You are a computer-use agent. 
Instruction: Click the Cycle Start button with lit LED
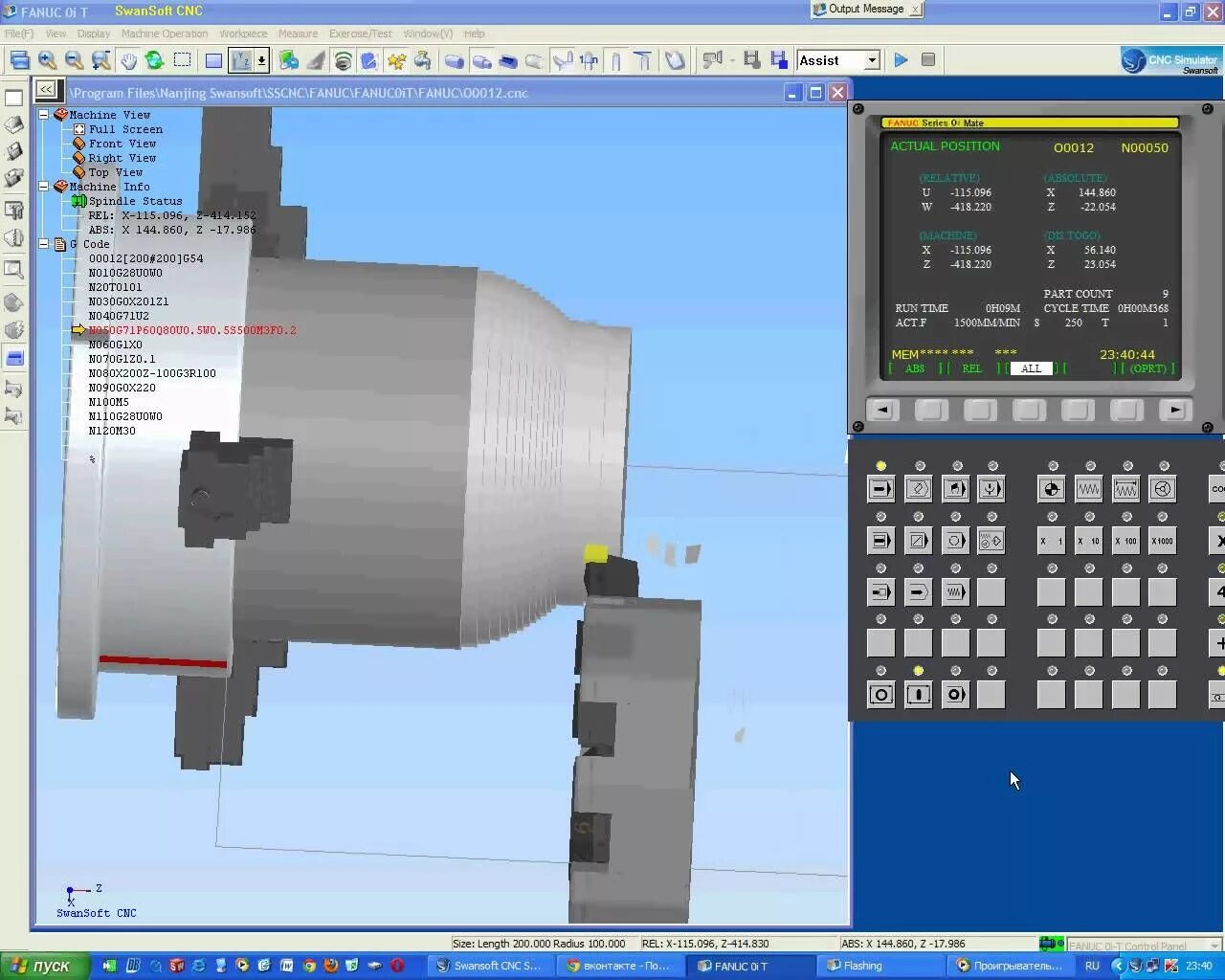[x=918, y=695]
